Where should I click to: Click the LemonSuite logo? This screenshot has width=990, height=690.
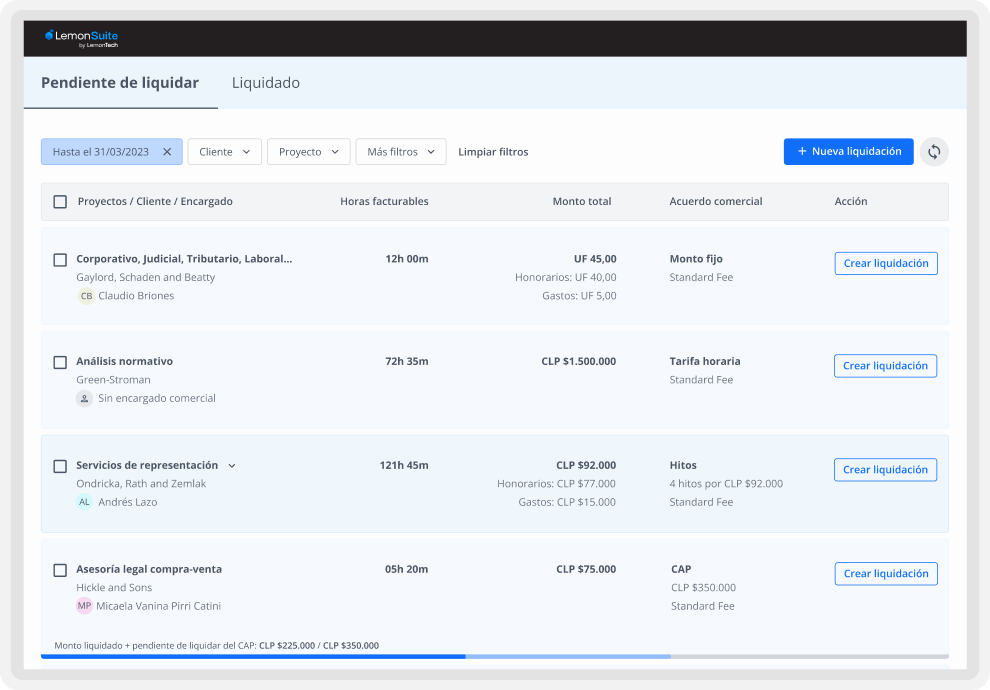click(x=81, y=38)
